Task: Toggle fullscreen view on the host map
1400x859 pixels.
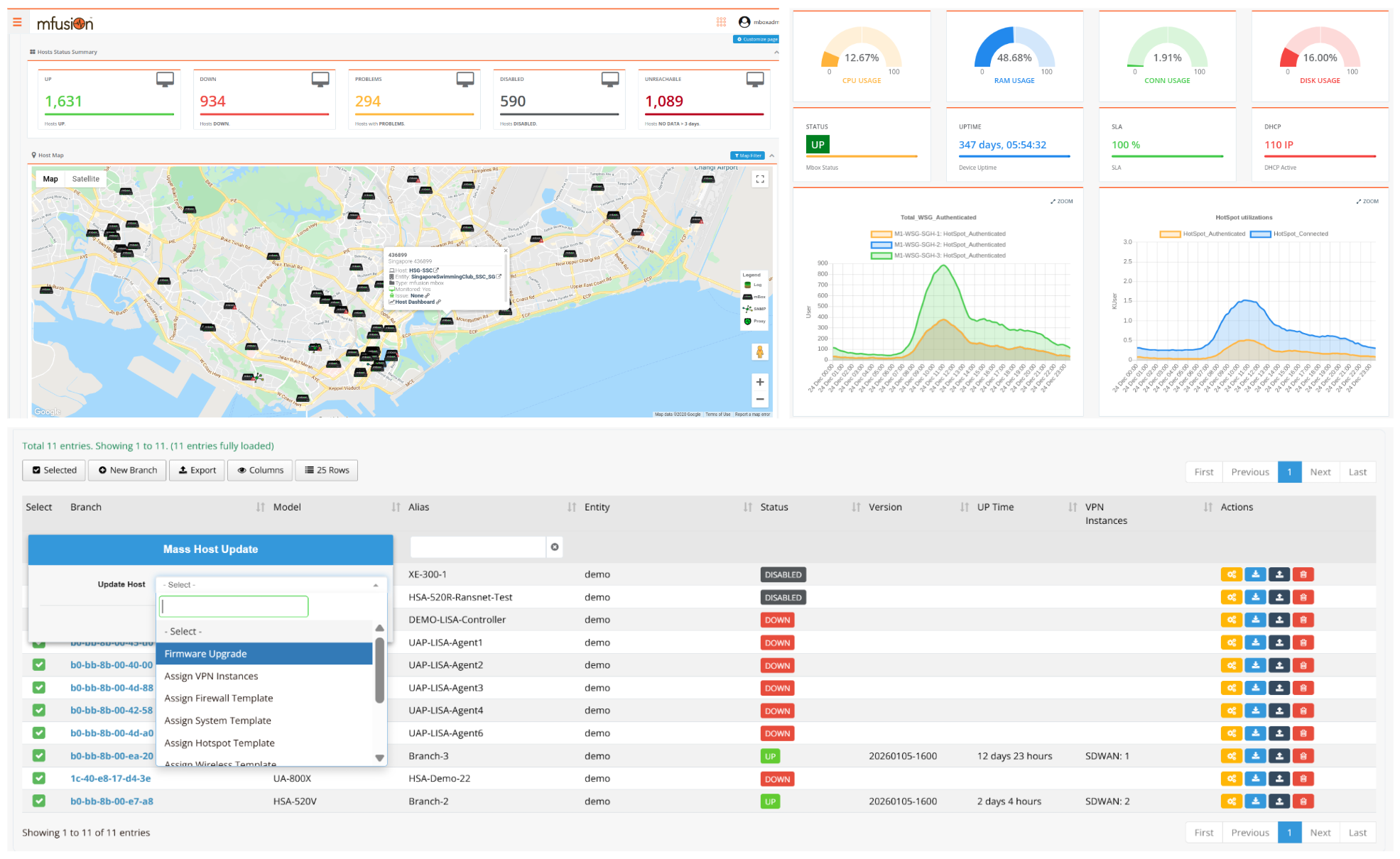Action: [760, 179]
